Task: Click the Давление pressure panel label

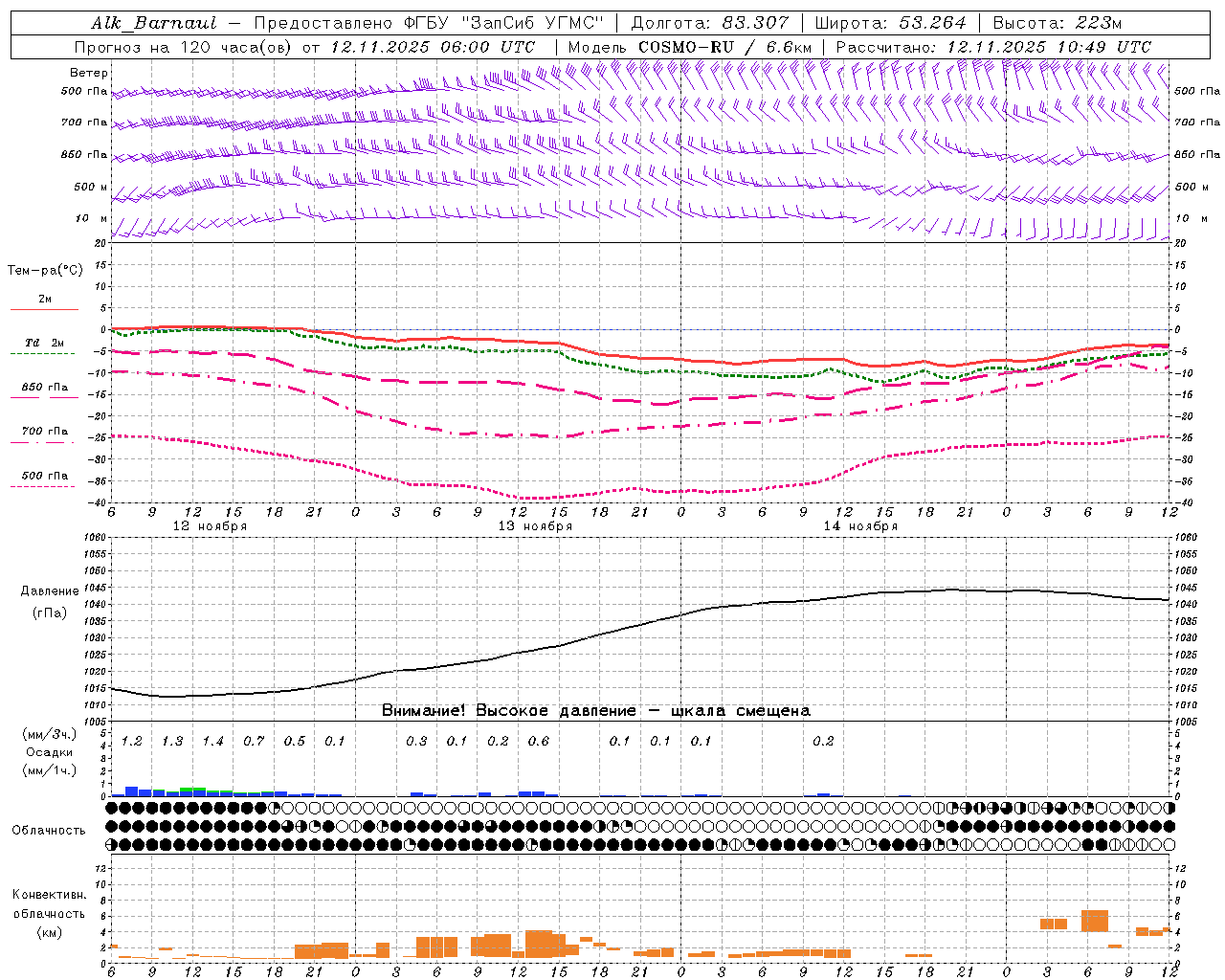Action: (x=50, y=591)
